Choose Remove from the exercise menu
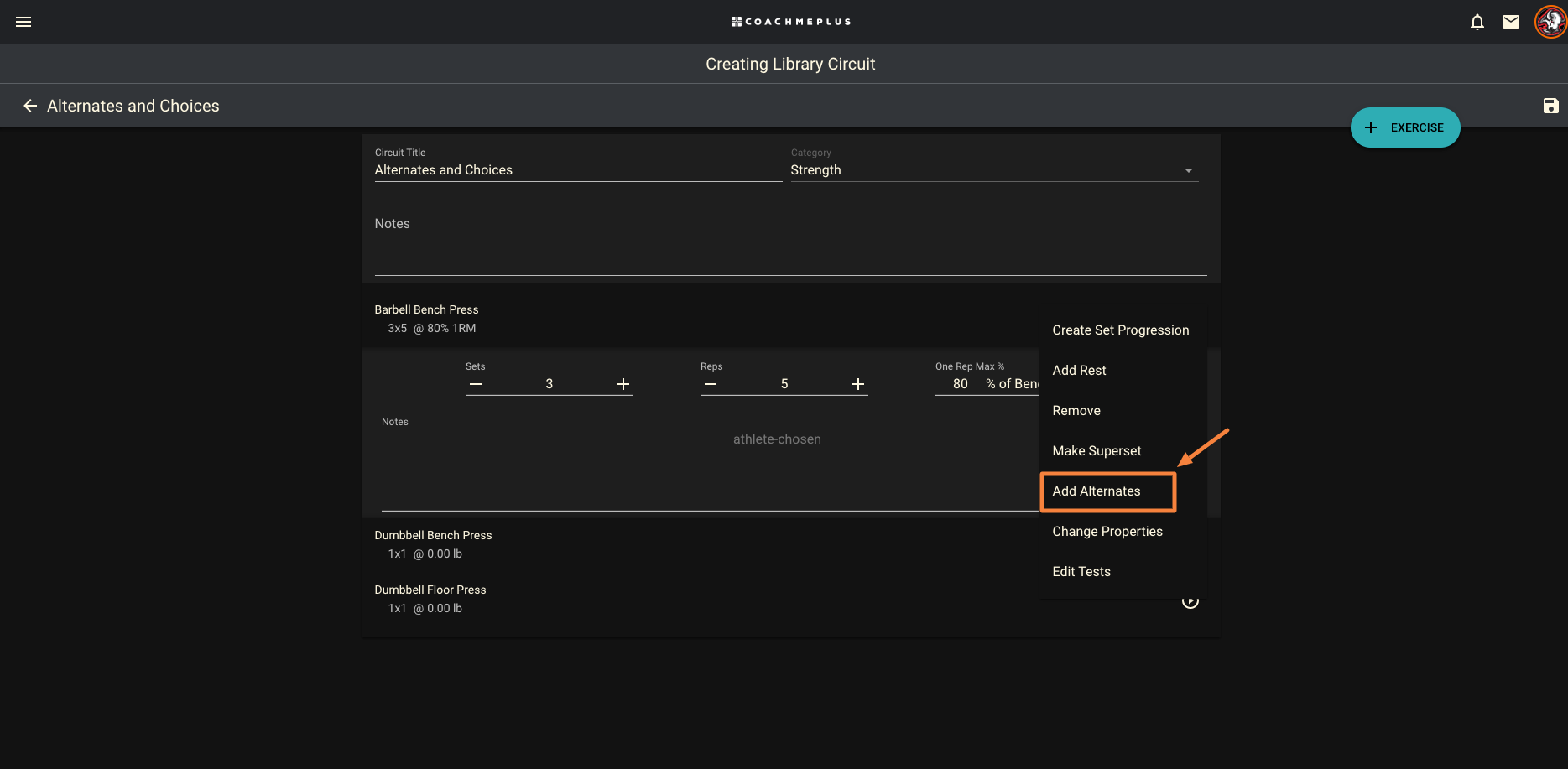This screenshot has height=769, width=1568. click(1123, 411)
